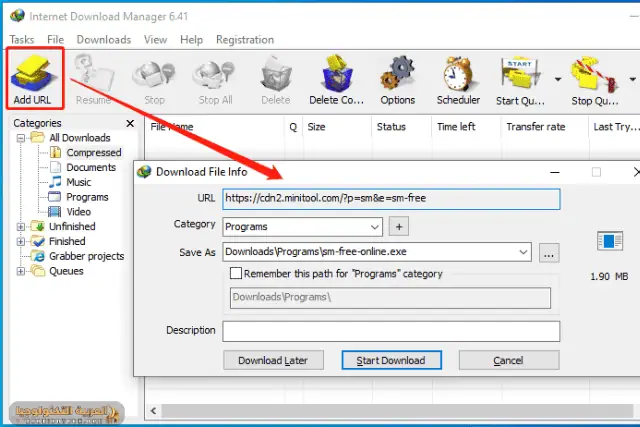Click Cancel in Download File Info

(509, 360)
